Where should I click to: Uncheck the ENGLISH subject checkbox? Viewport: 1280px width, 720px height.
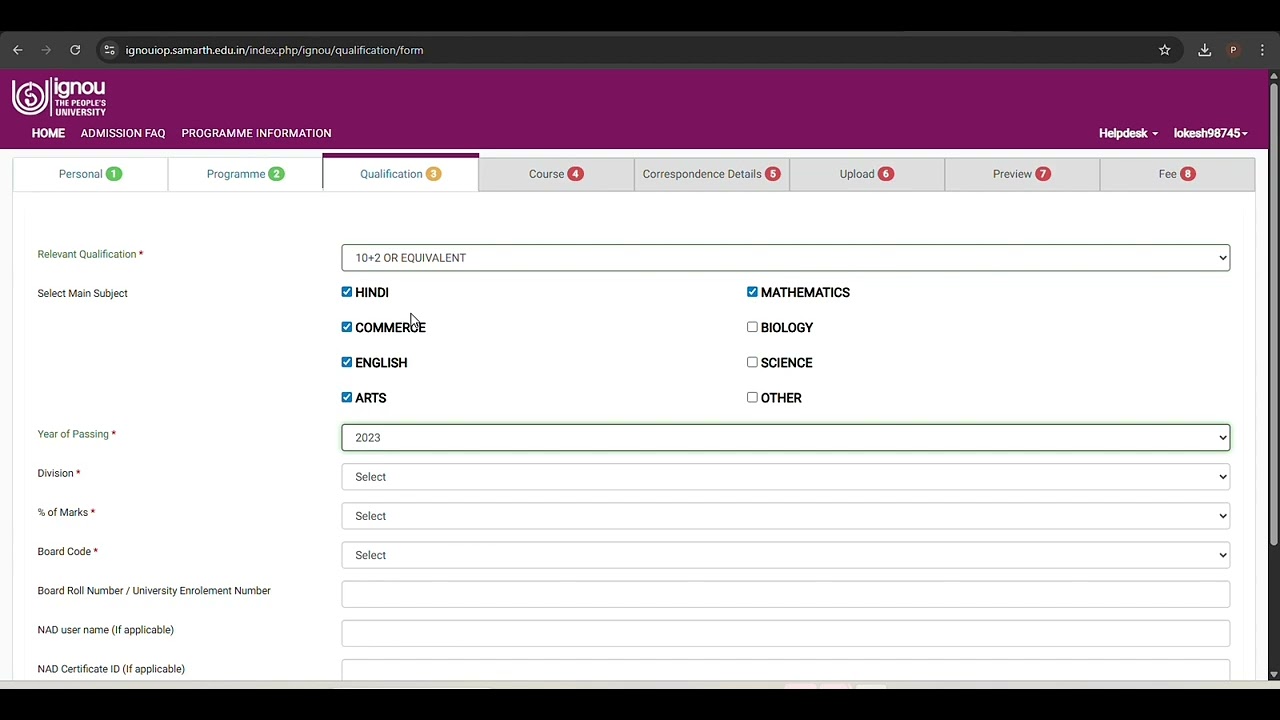point(347,362)
